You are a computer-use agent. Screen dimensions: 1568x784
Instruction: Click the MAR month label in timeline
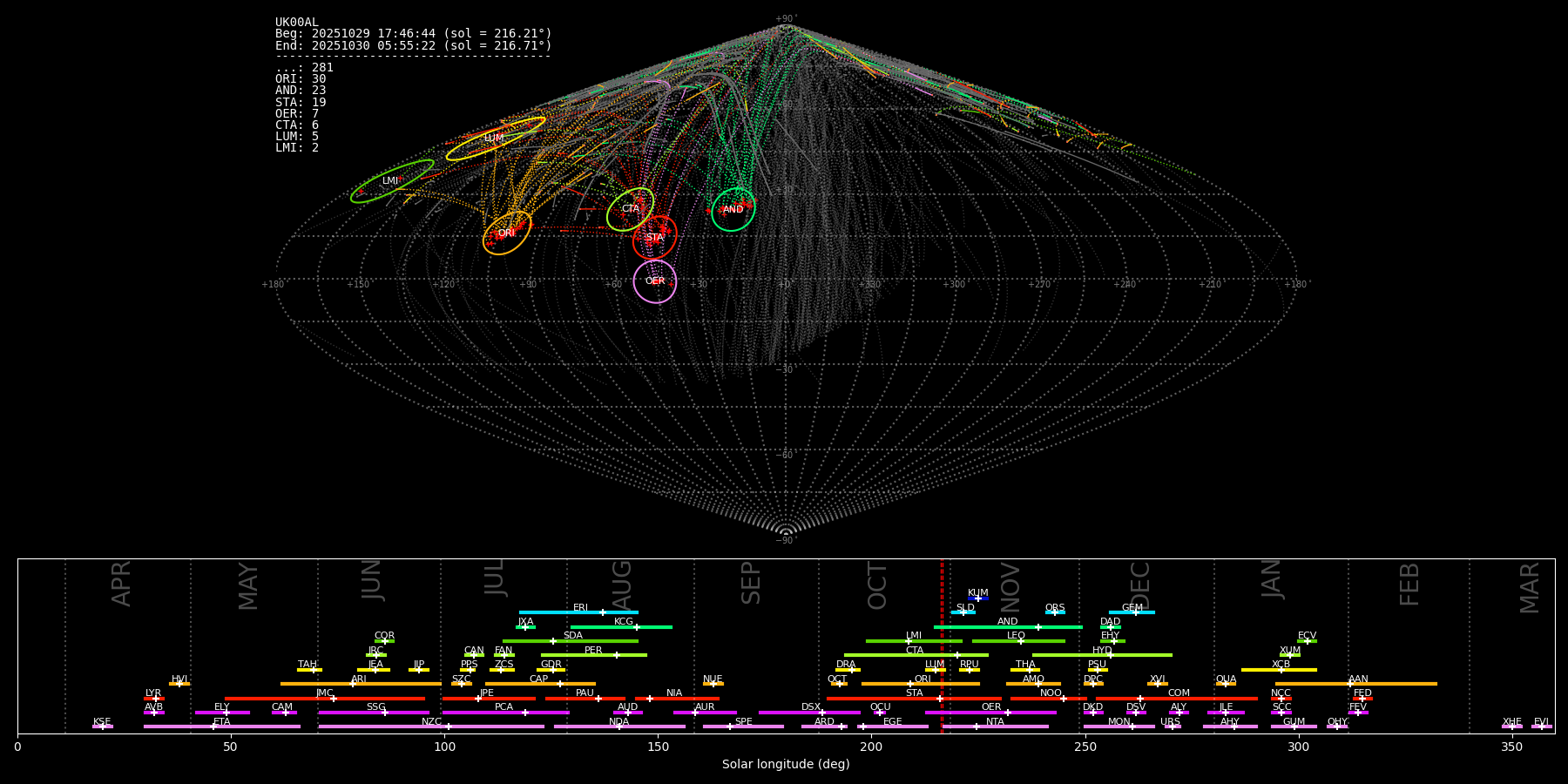tap(1530, 587)
